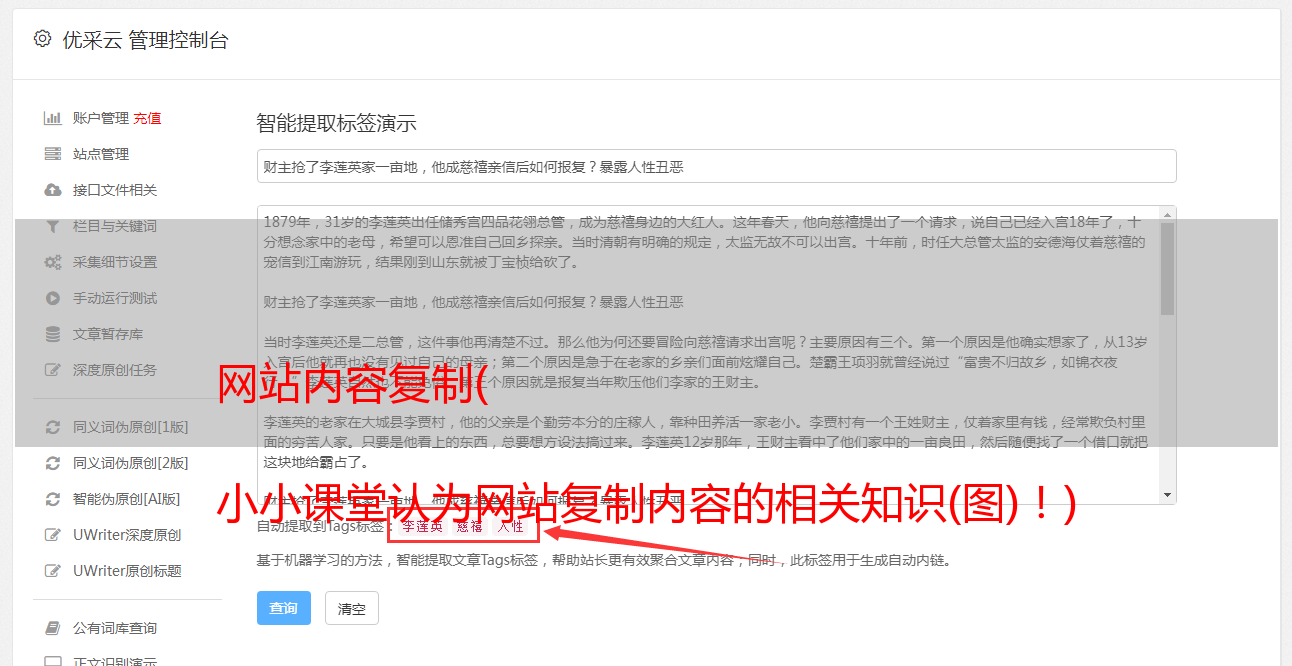The image size is (1292, 666).
Task: Click the database icon for 文章暂存库
Action: tap(52, 334)
